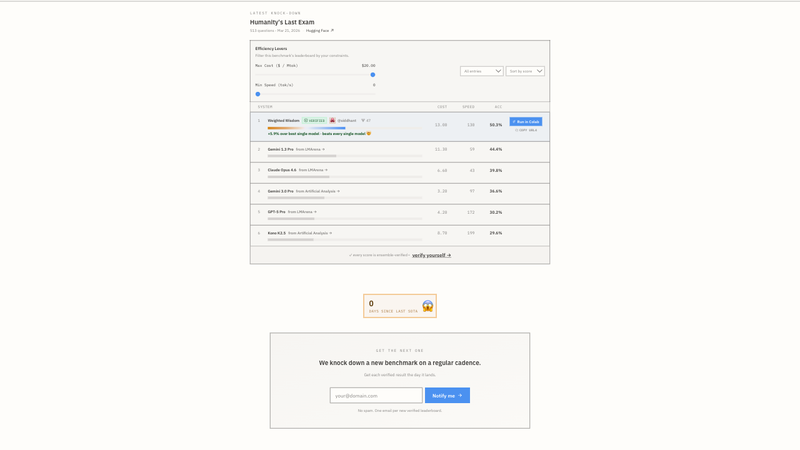Click the author avatar beside @siddhant
Image resolution: width=800 pixels, height=450 pixels.
[332, 120]
